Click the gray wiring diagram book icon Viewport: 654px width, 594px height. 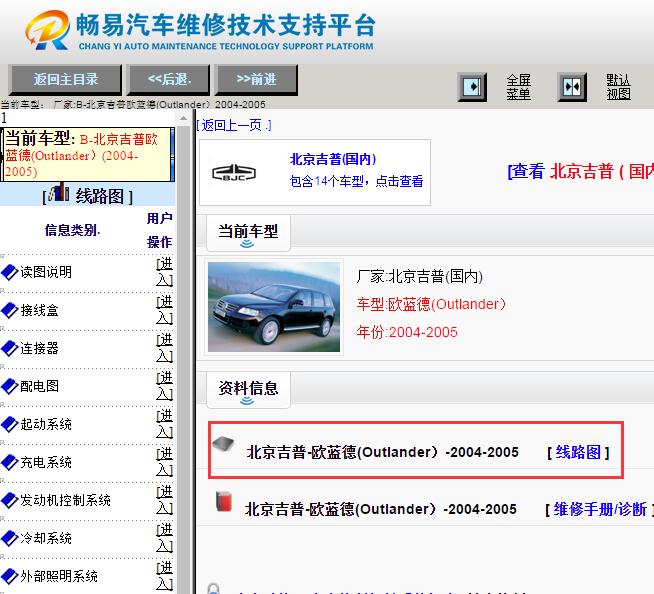223,444
